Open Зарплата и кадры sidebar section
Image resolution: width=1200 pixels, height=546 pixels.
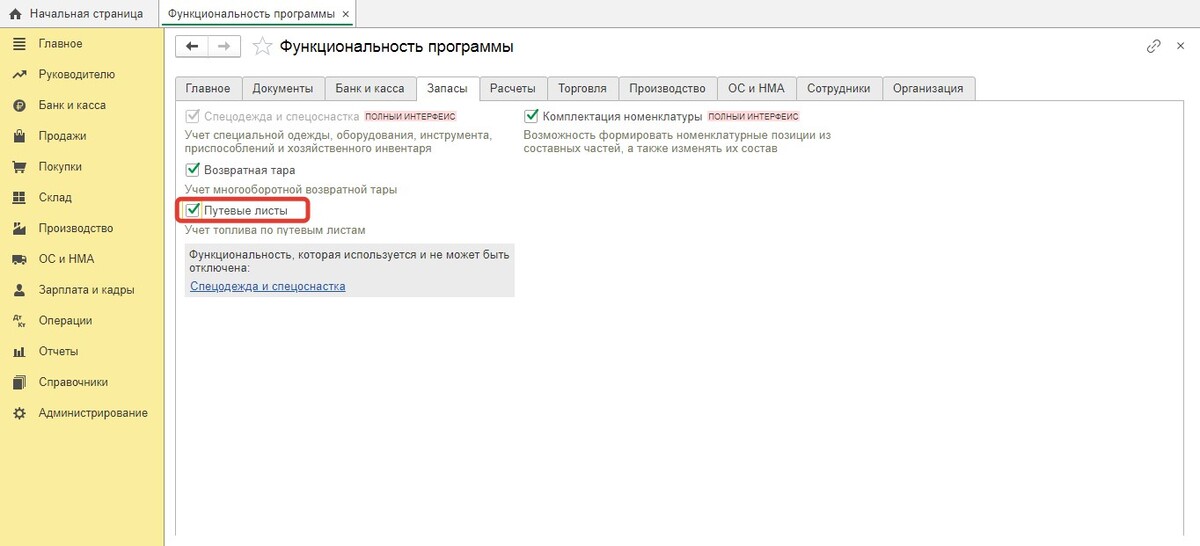click(86, 290)
